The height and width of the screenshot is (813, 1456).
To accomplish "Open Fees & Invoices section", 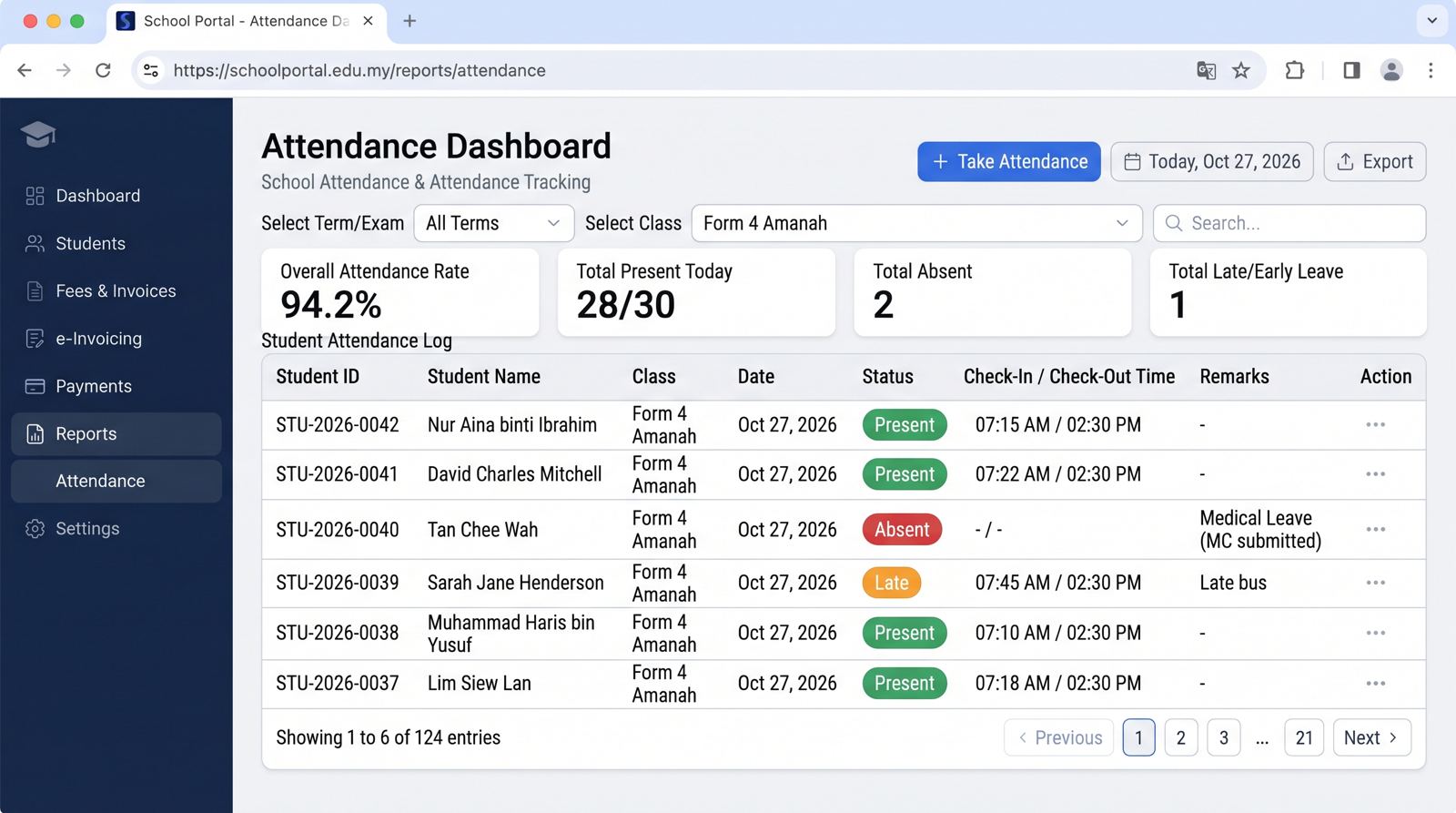I will coord(116,291).
